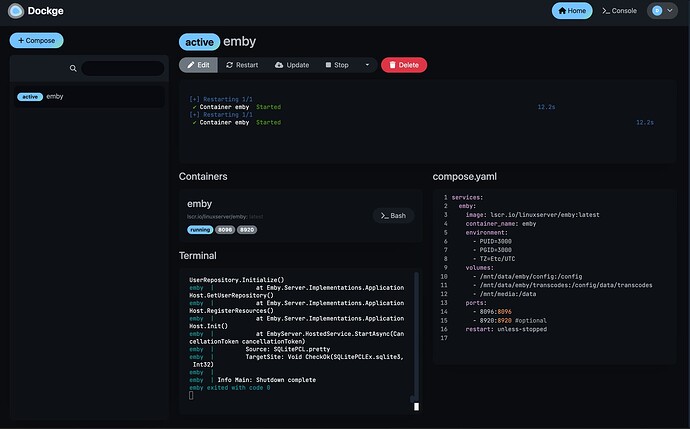Click the active badge in the sidebar
Viewport: 690px width, 429px height.
[x=30, y=97]
